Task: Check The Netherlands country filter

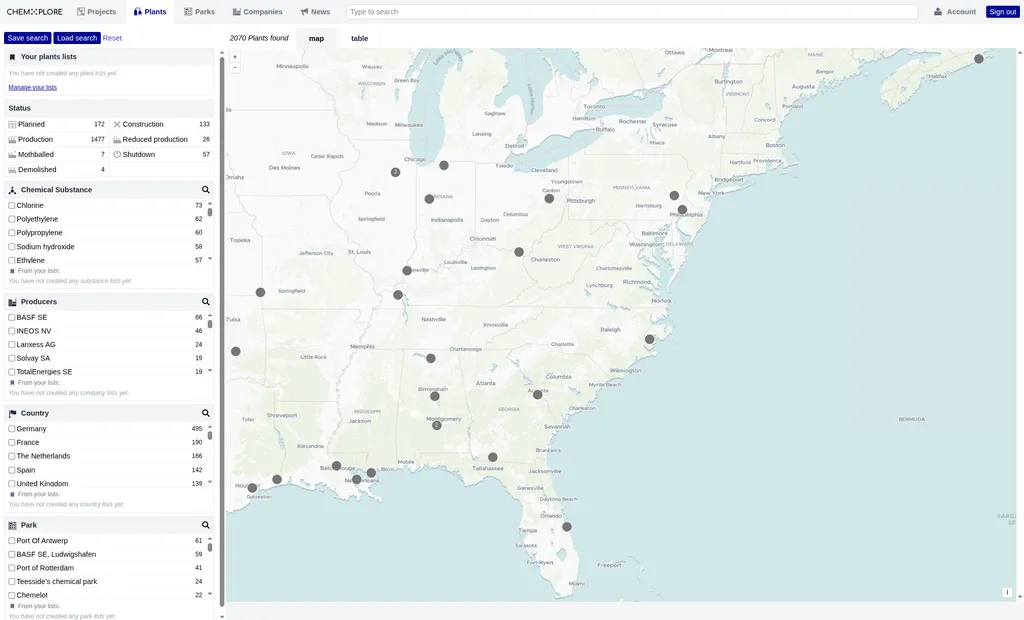Action: [x=12, y=456]
